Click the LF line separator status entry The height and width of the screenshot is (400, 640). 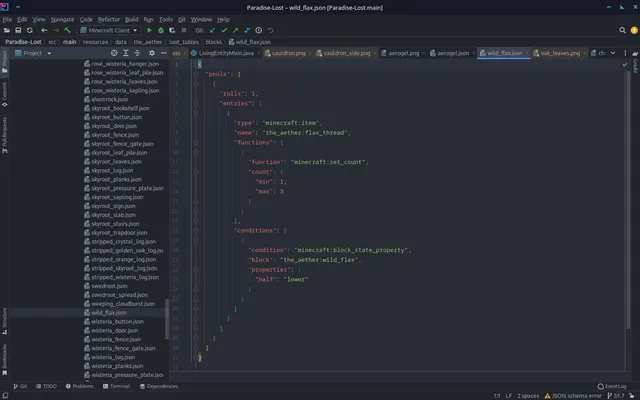(509, 396)
